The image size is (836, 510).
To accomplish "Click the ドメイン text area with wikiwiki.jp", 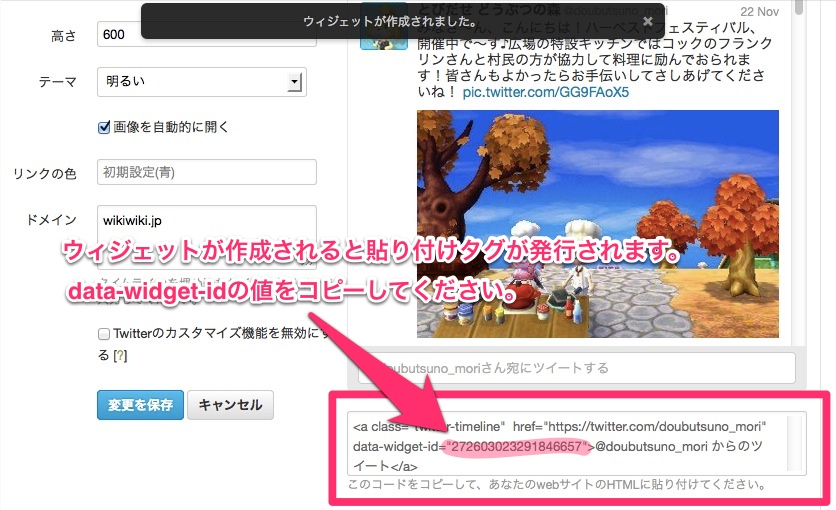I will (x=207, y=237).
